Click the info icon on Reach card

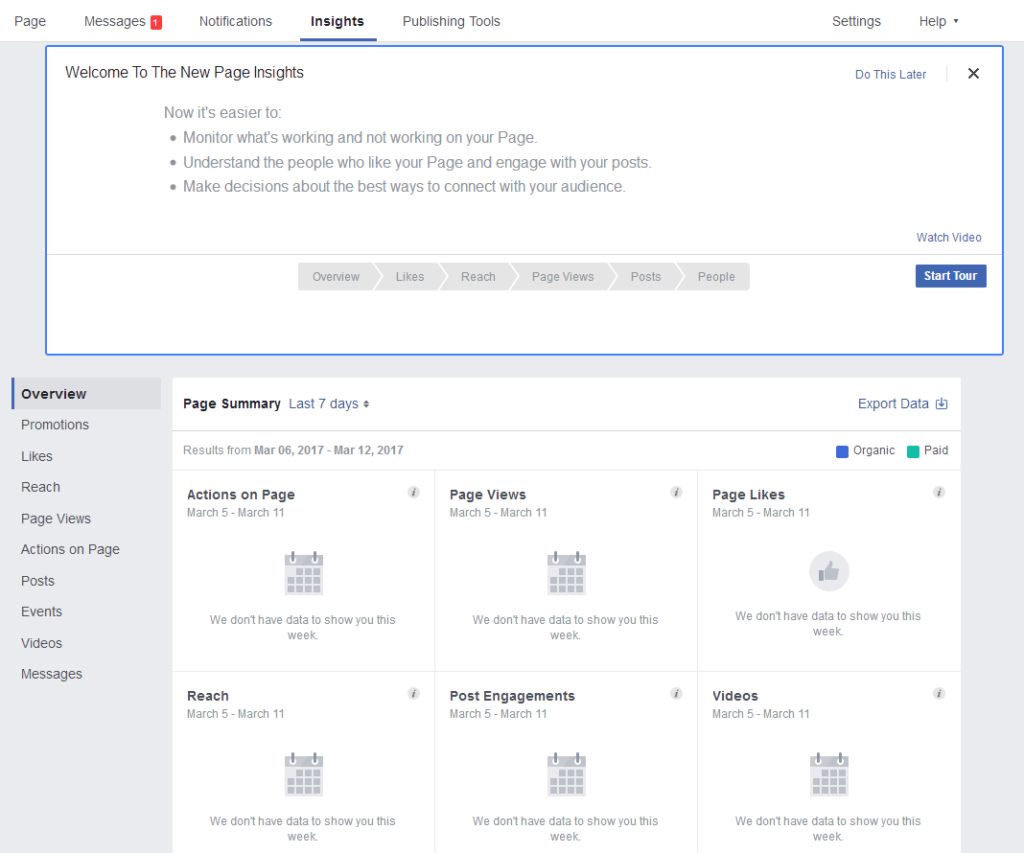pos(414,693)
